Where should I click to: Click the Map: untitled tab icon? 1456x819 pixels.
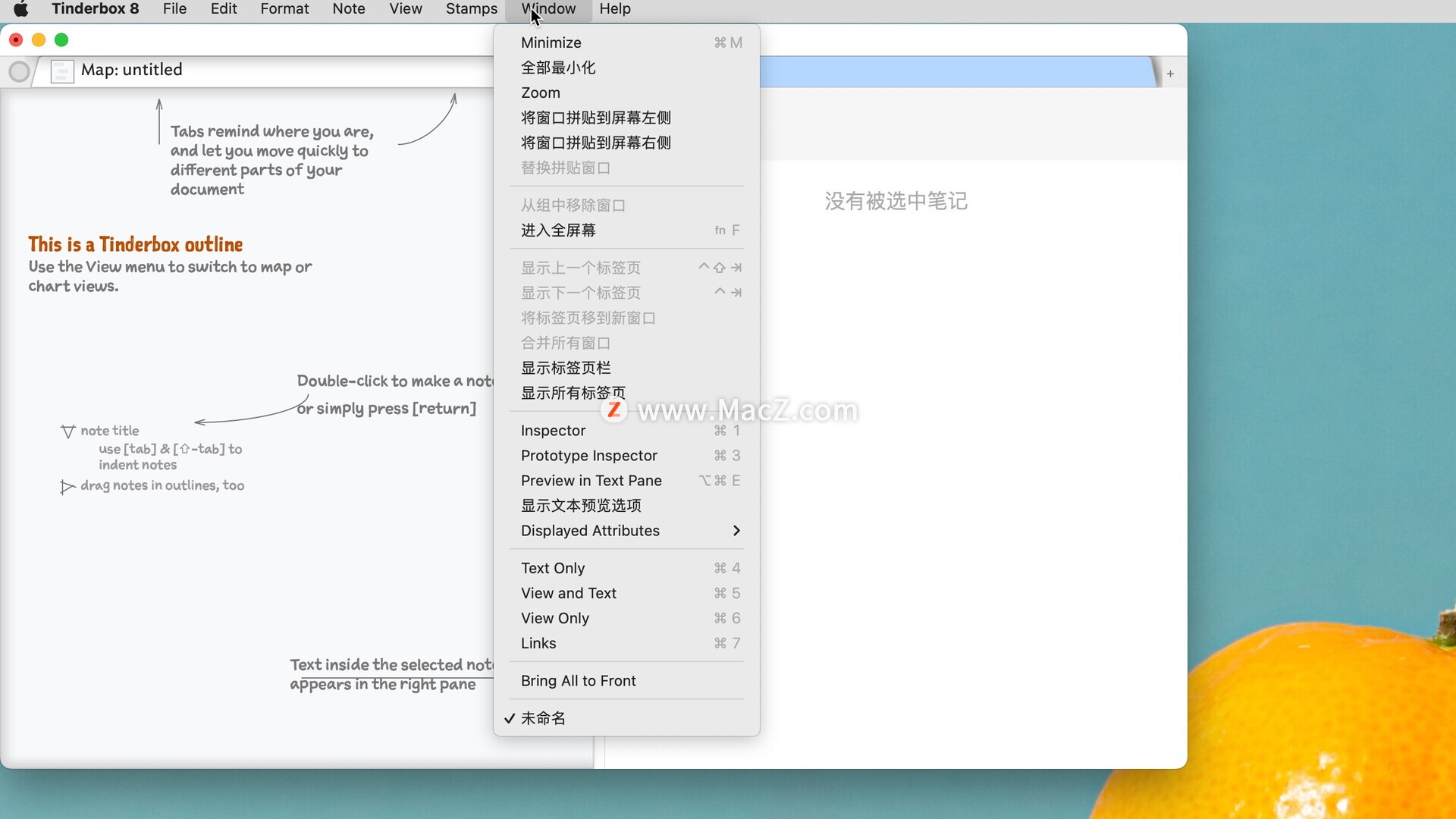(x=62, y=71)
